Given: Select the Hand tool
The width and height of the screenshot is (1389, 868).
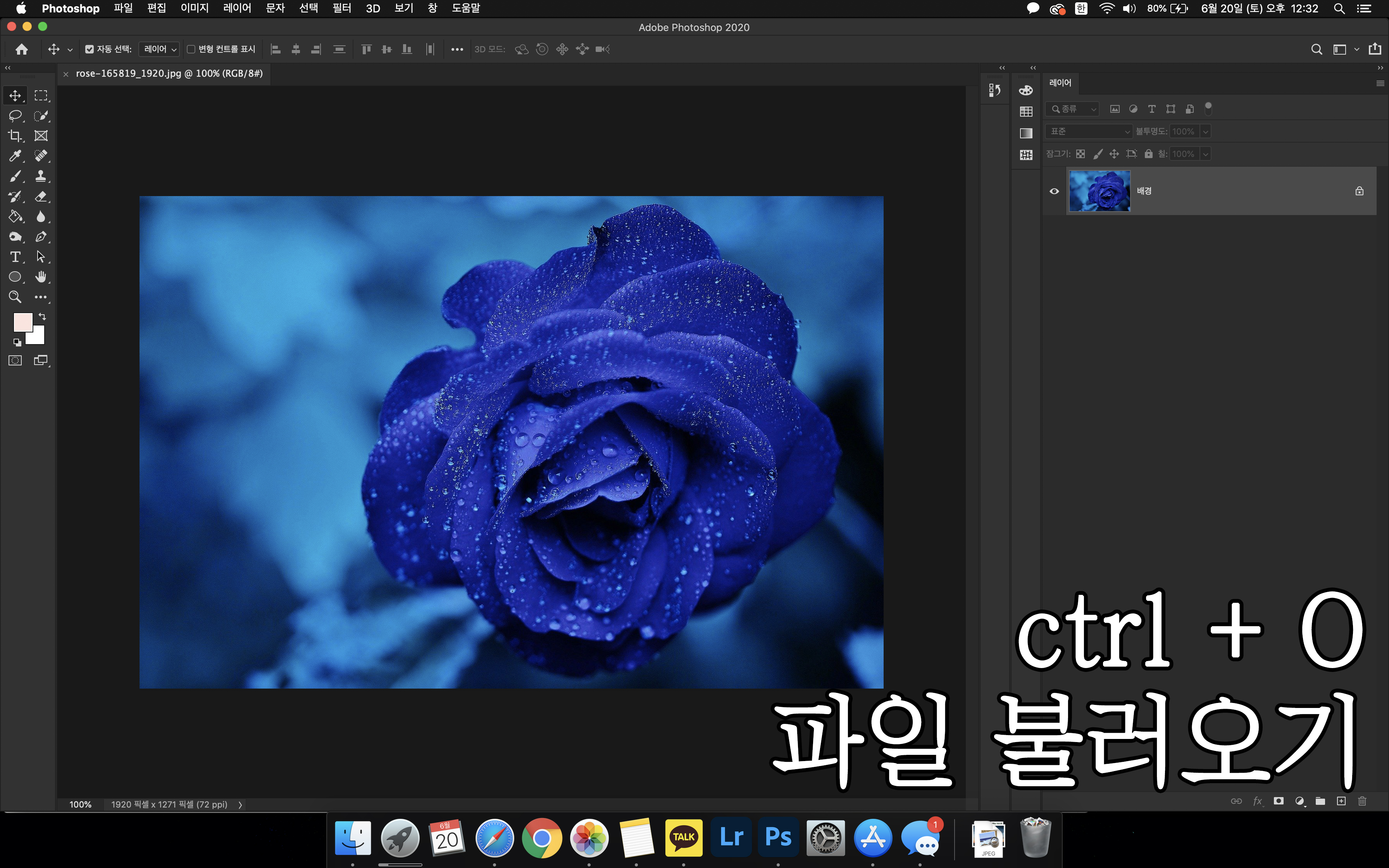Looking at the screenshot, I should pos(41,277).
